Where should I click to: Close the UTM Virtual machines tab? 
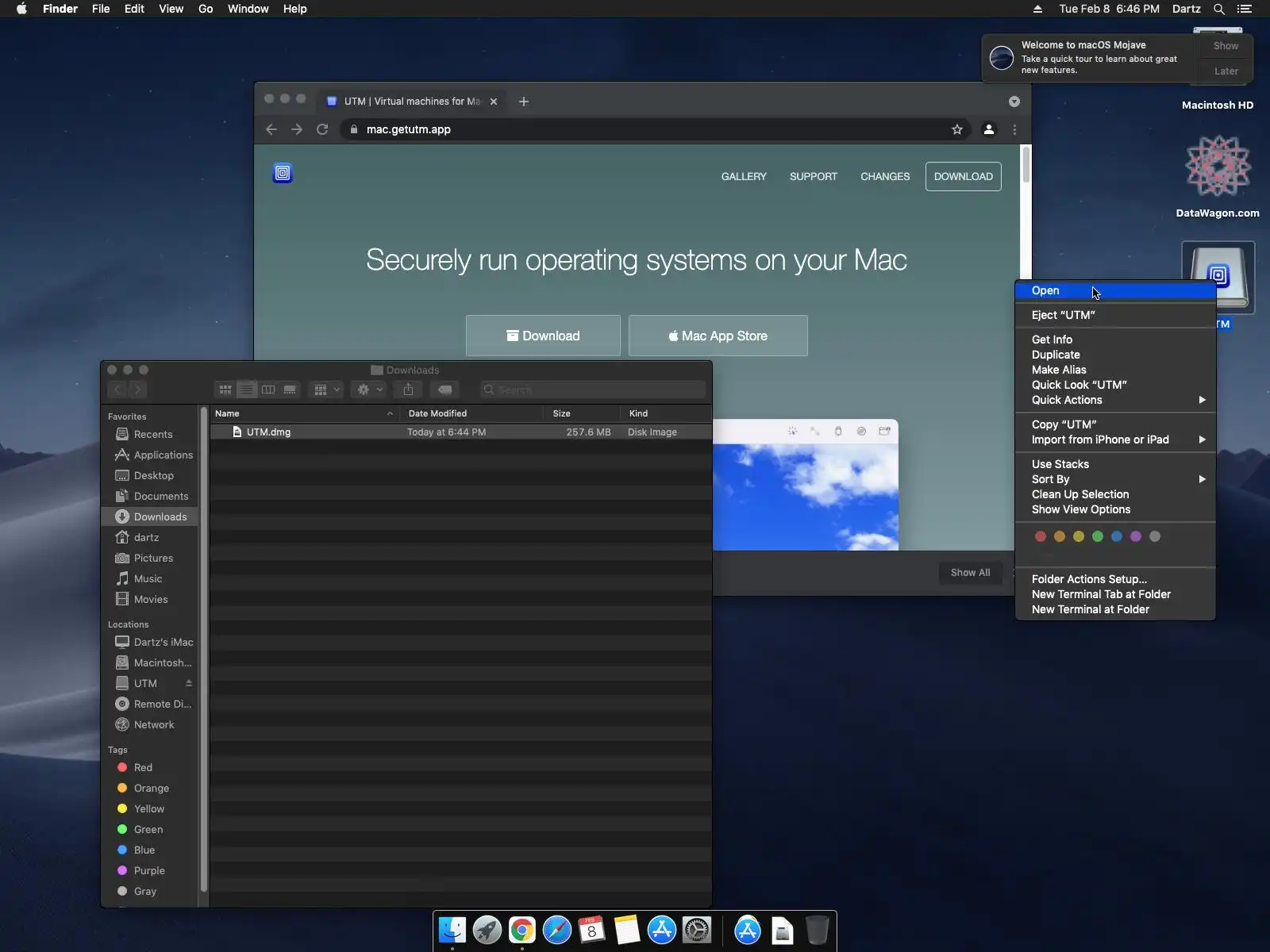click(x=494, y=102)
